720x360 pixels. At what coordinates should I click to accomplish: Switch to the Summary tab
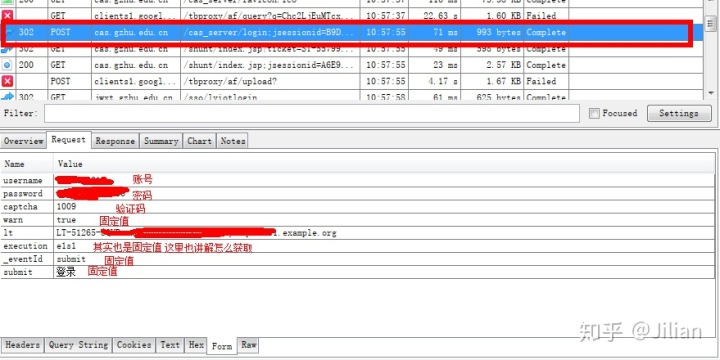coord(161,141)
